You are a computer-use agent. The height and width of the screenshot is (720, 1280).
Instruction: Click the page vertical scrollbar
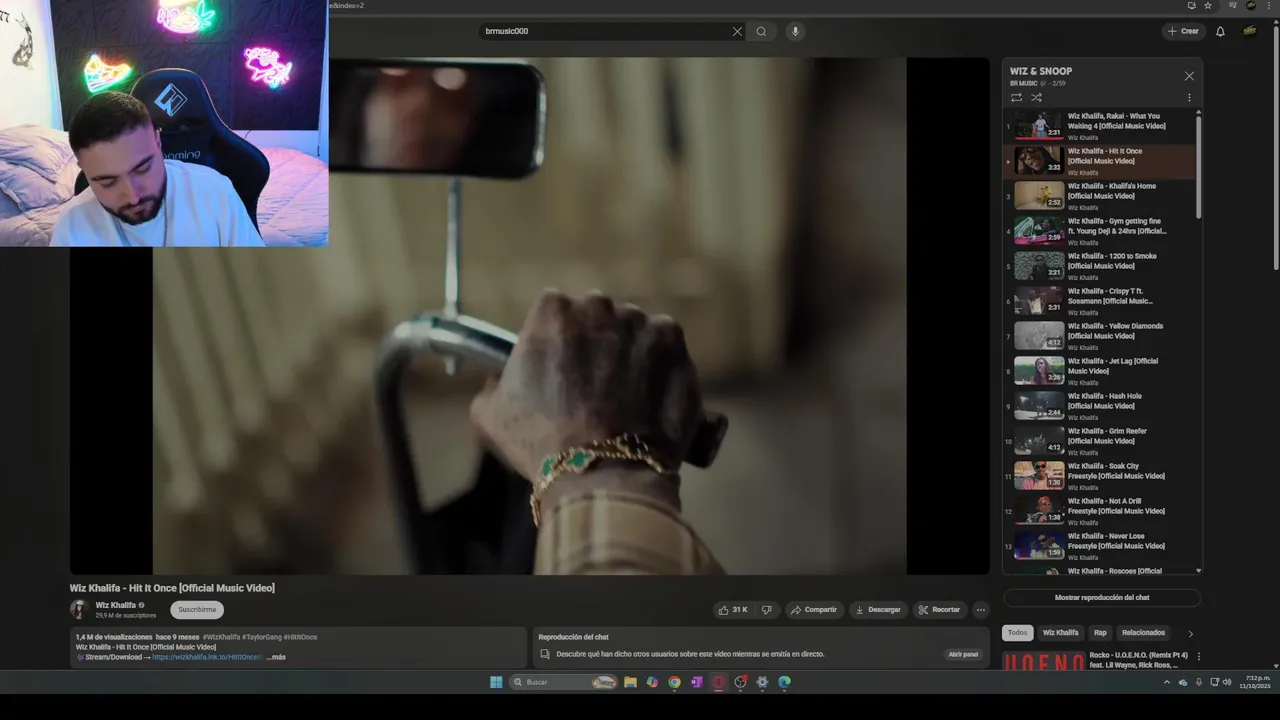tap(1276, 150)
